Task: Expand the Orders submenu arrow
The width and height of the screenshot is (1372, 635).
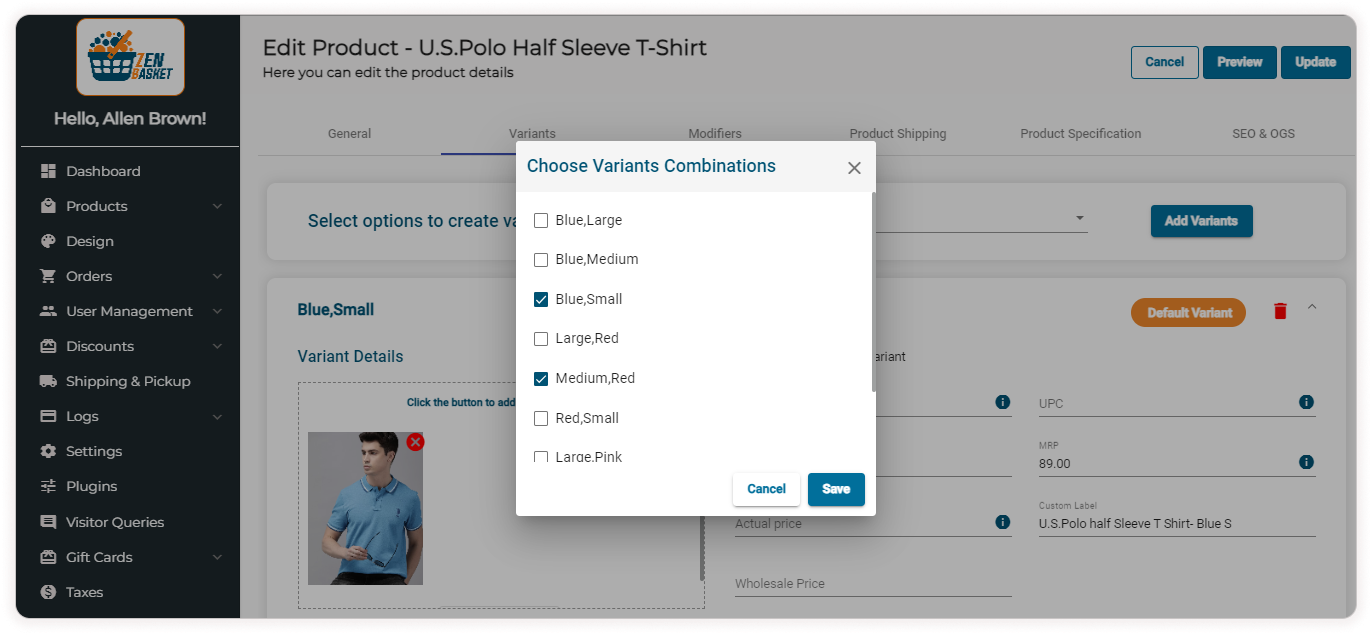Action: click(217, 276)
